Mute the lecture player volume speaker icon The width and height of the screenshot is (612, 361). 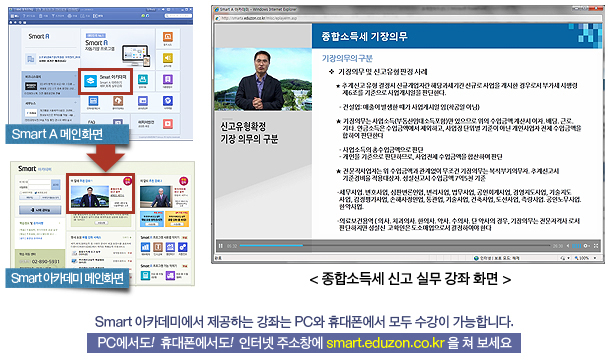click(x=568, y=246)
